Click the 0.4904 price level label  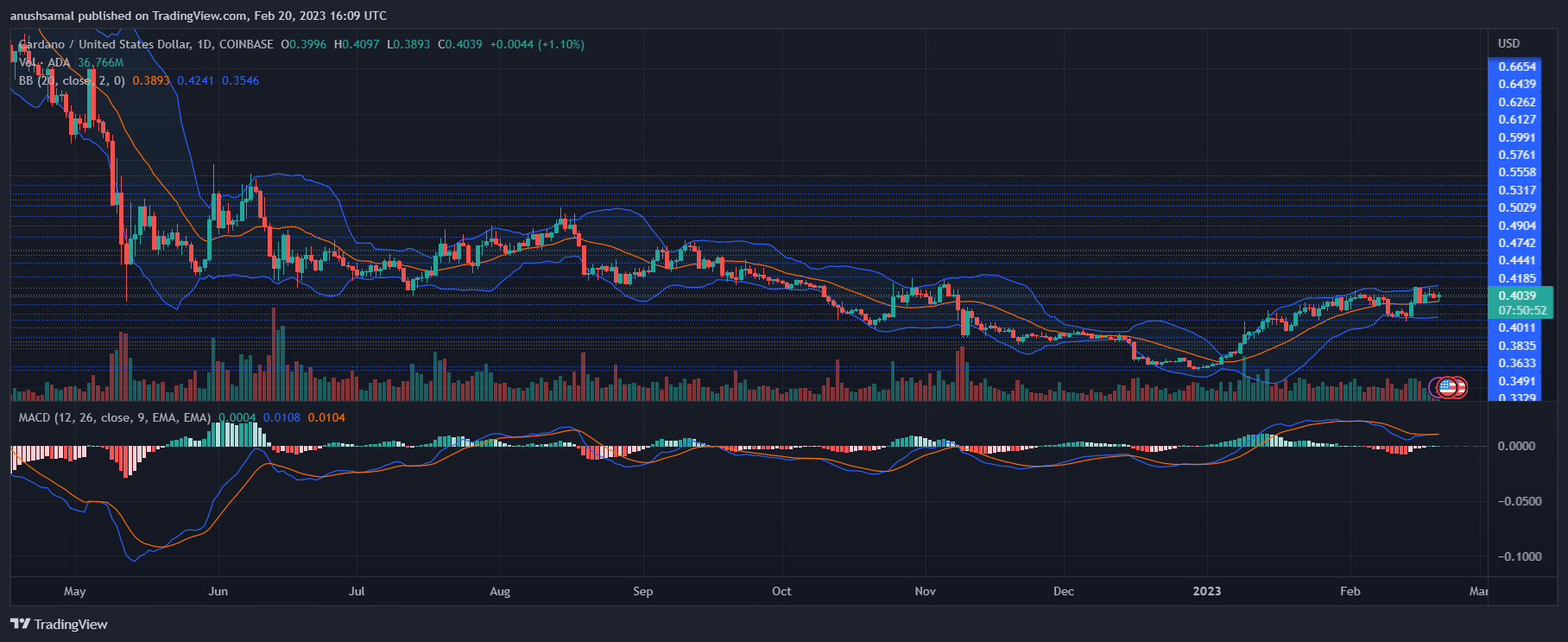[x=1517, y=226]
